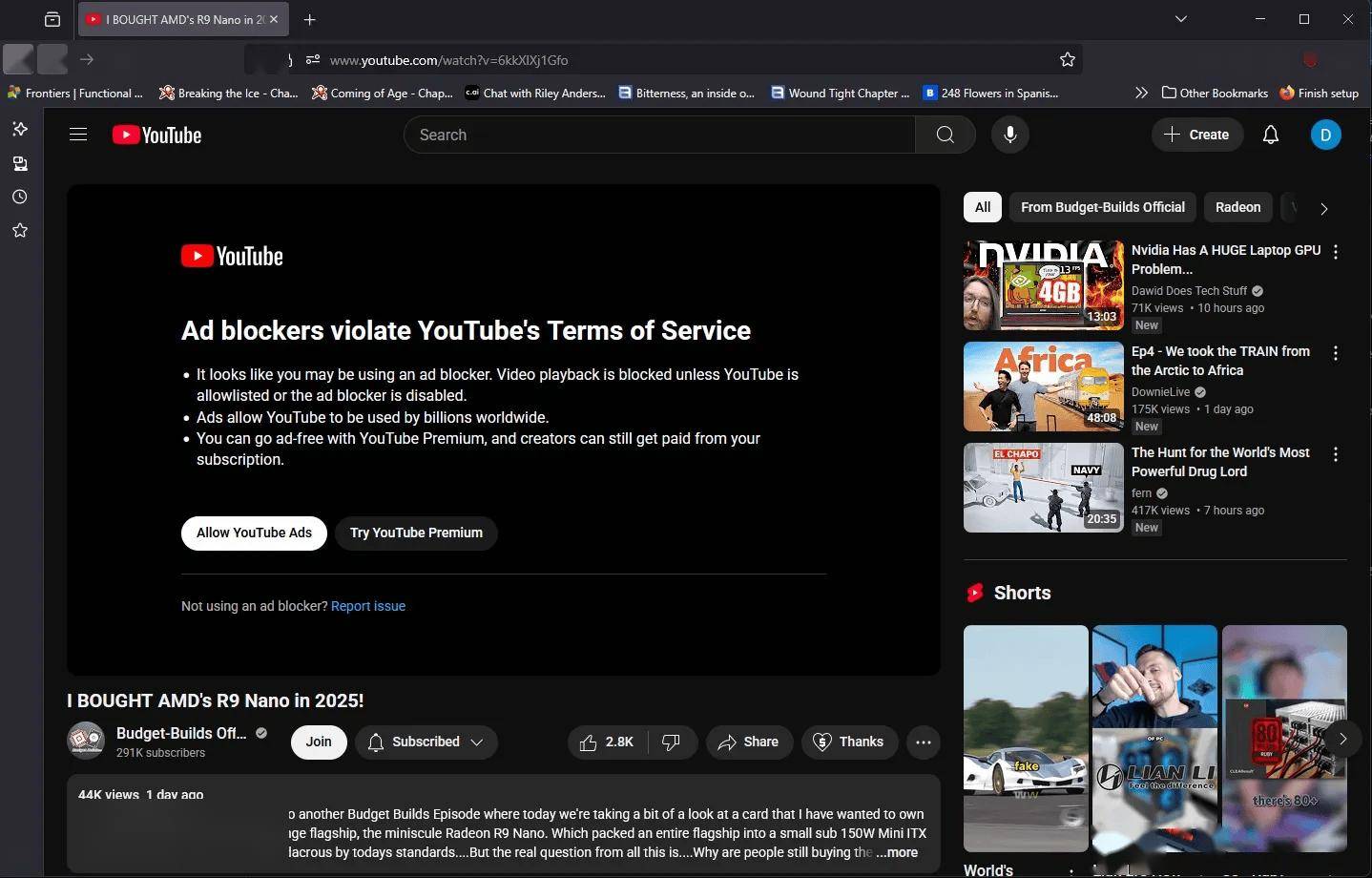Open the Frontiers | Functional bookmark
Screen dimensions: 1372x878
coord(74,93)
